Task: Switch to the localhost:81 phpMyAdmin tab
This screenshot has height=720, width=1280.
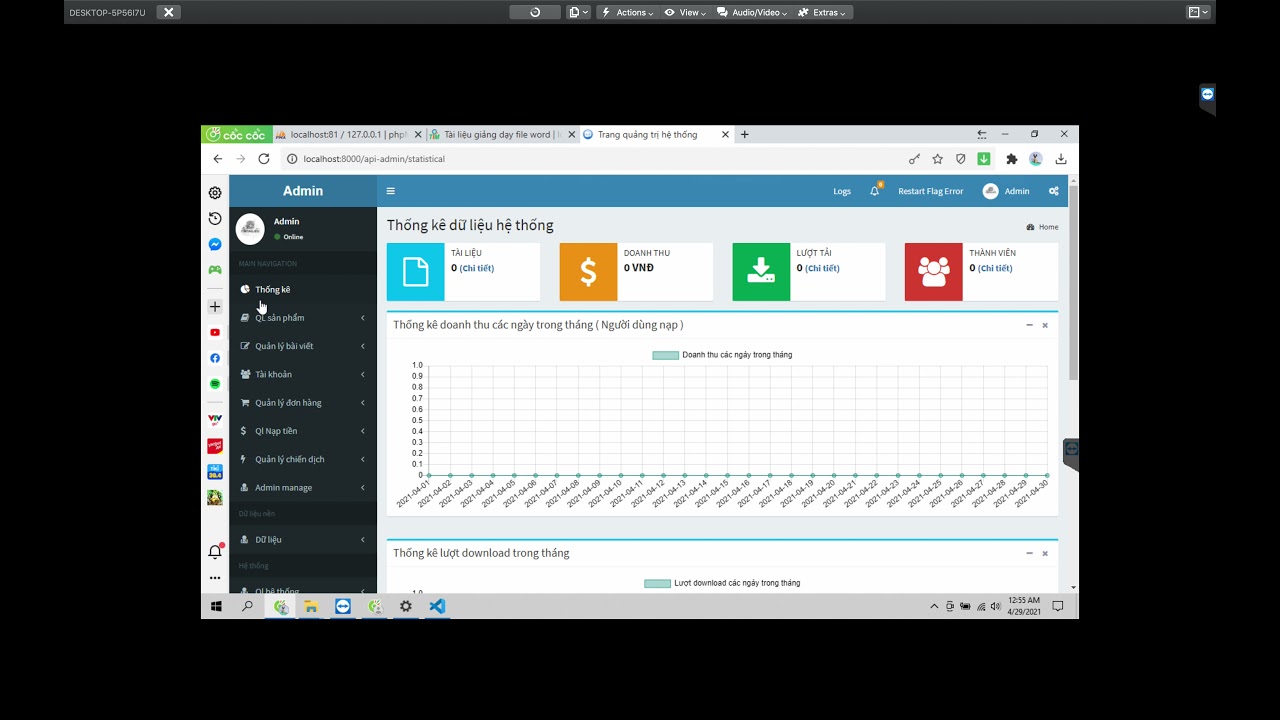Action: tap(347, 135)
